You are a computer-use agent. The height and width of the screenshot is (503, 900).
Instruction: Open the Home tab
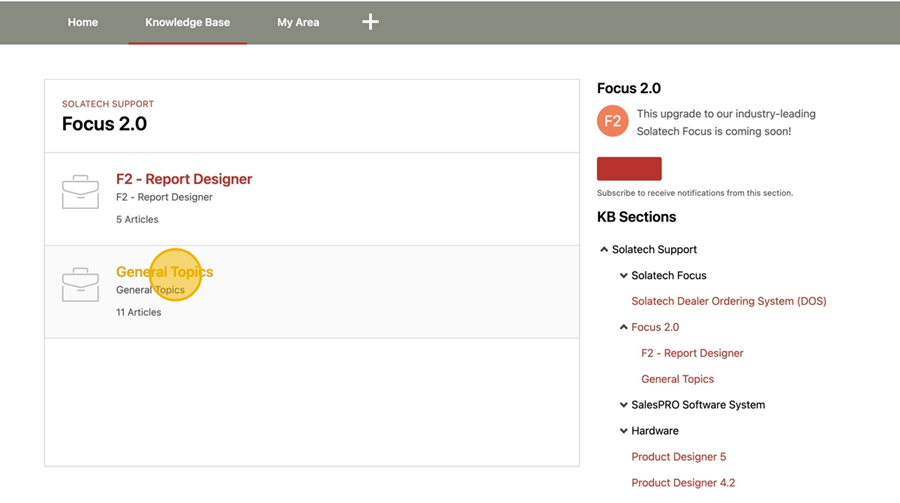pos(83,22)
